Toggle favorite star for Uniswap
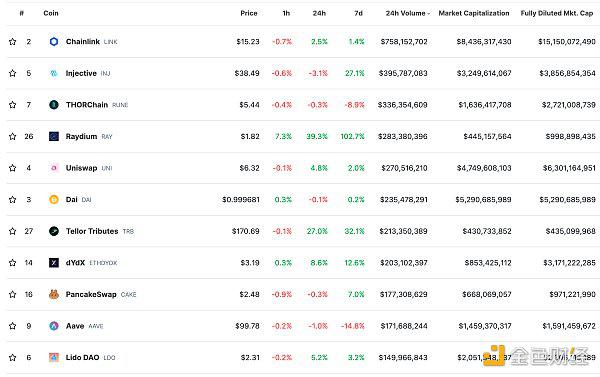 pyautogui.click(x=13, y=168)
